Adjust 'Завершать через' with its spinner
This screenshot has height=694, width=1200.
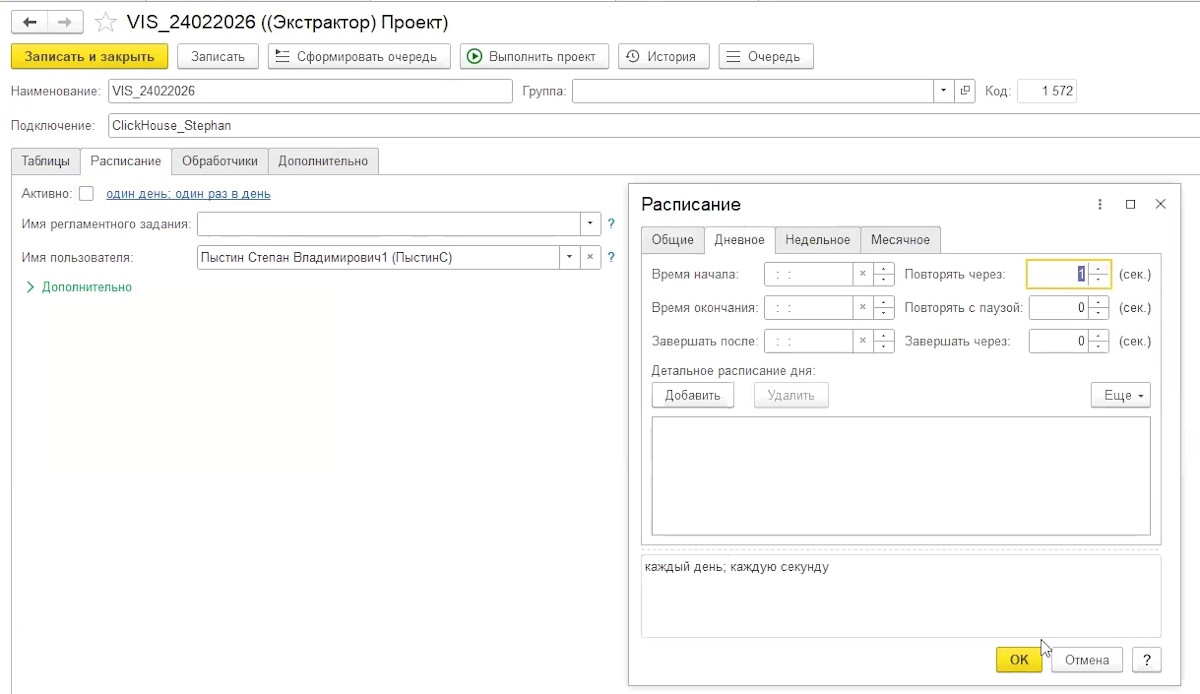pos(1099,341)
